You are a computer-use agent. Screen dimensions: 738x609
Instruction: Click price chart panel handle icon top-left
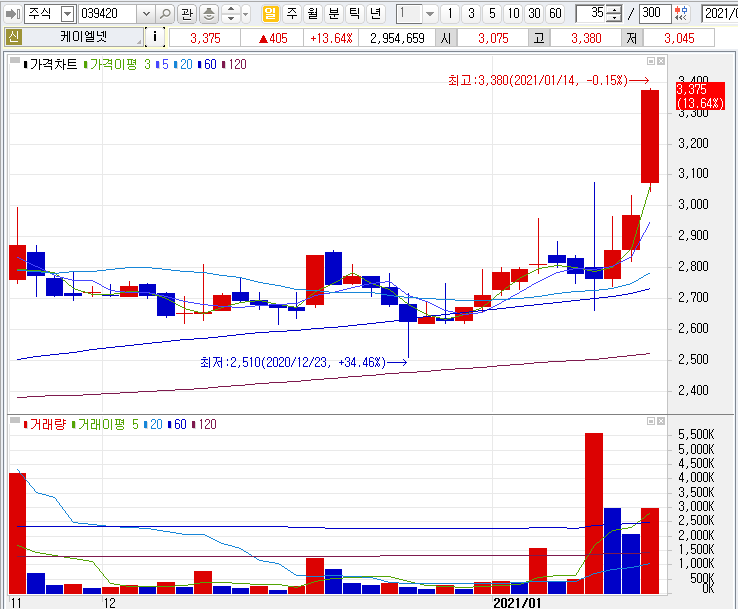point(15,60)
